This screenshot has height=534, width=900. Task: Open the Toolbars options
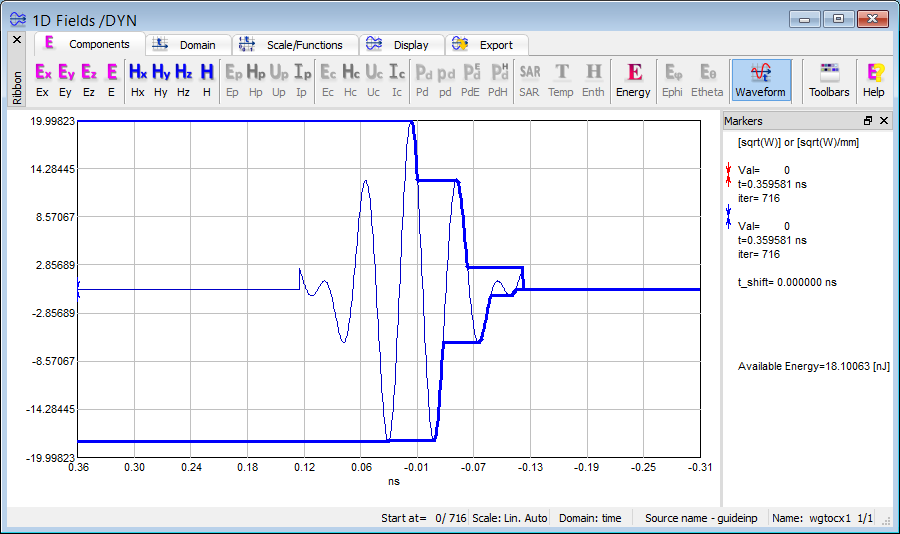point(829,79)
